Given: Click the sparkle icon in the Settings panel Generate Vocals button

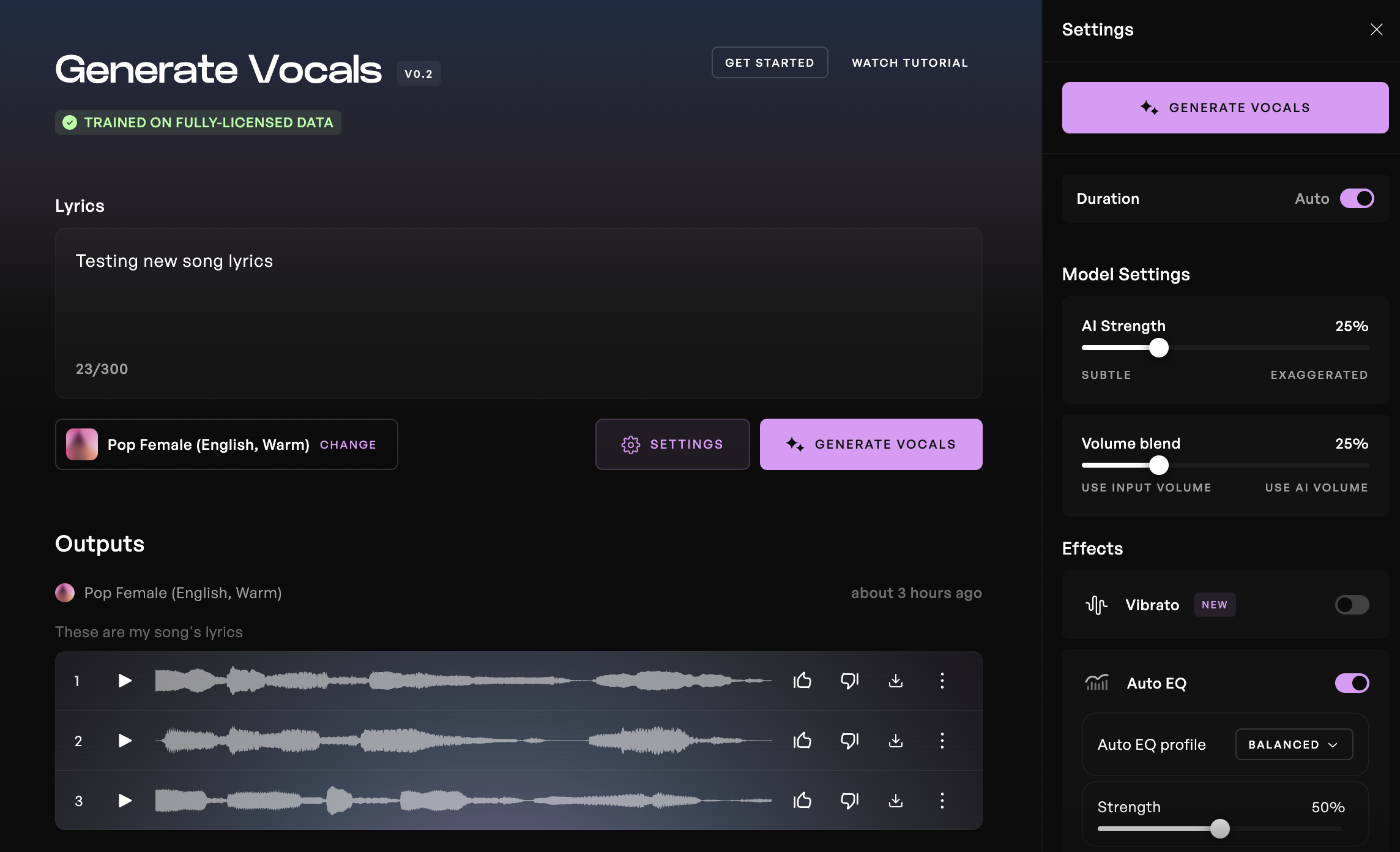Looking at the screenshot, I should [1149, 108].
